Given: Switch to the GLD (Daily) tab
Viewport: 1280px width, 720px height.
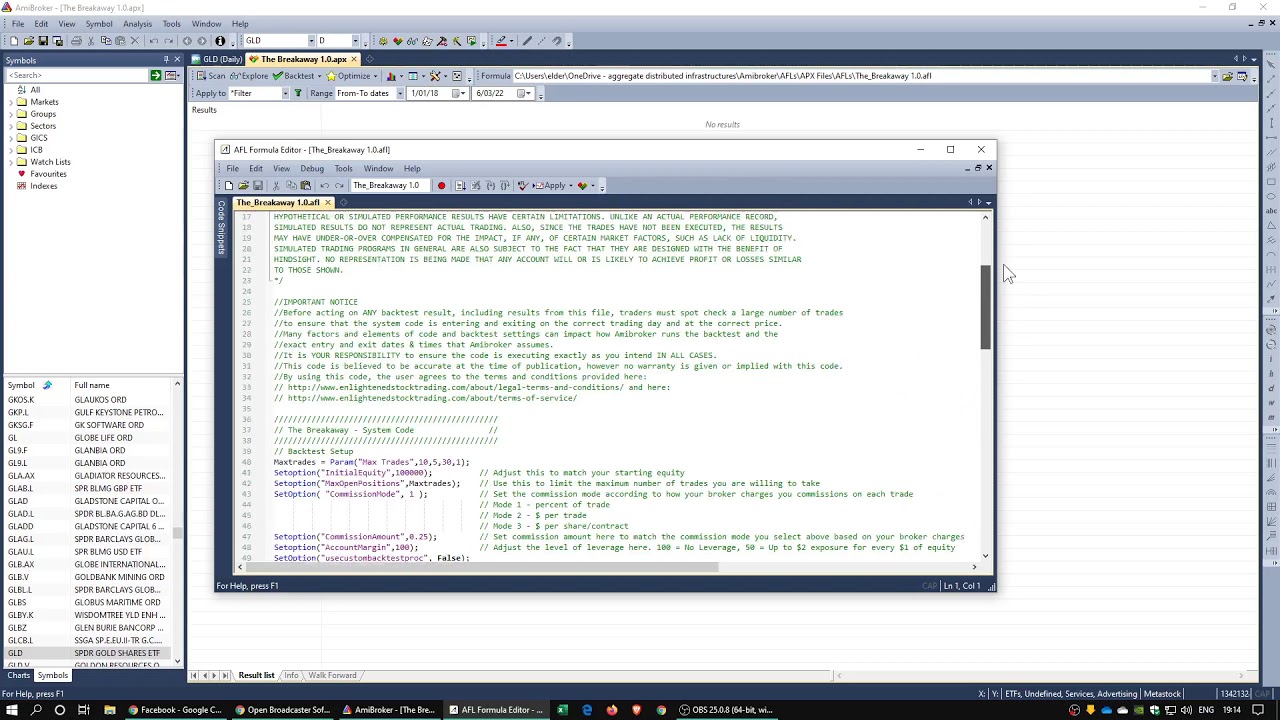Looking at the screenshot, I should (218, 59).
